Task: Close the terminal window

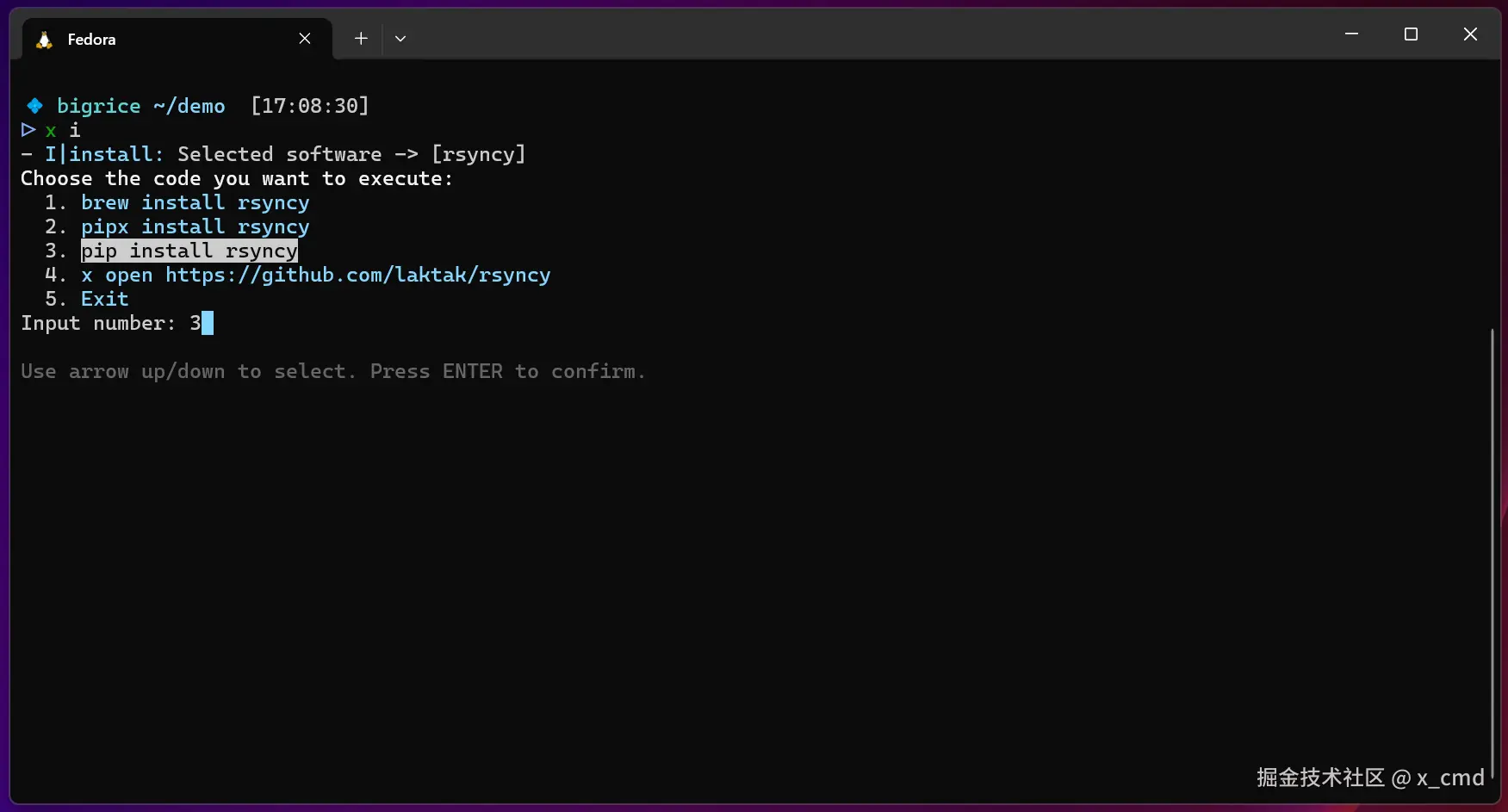Action: [1470, 34]
